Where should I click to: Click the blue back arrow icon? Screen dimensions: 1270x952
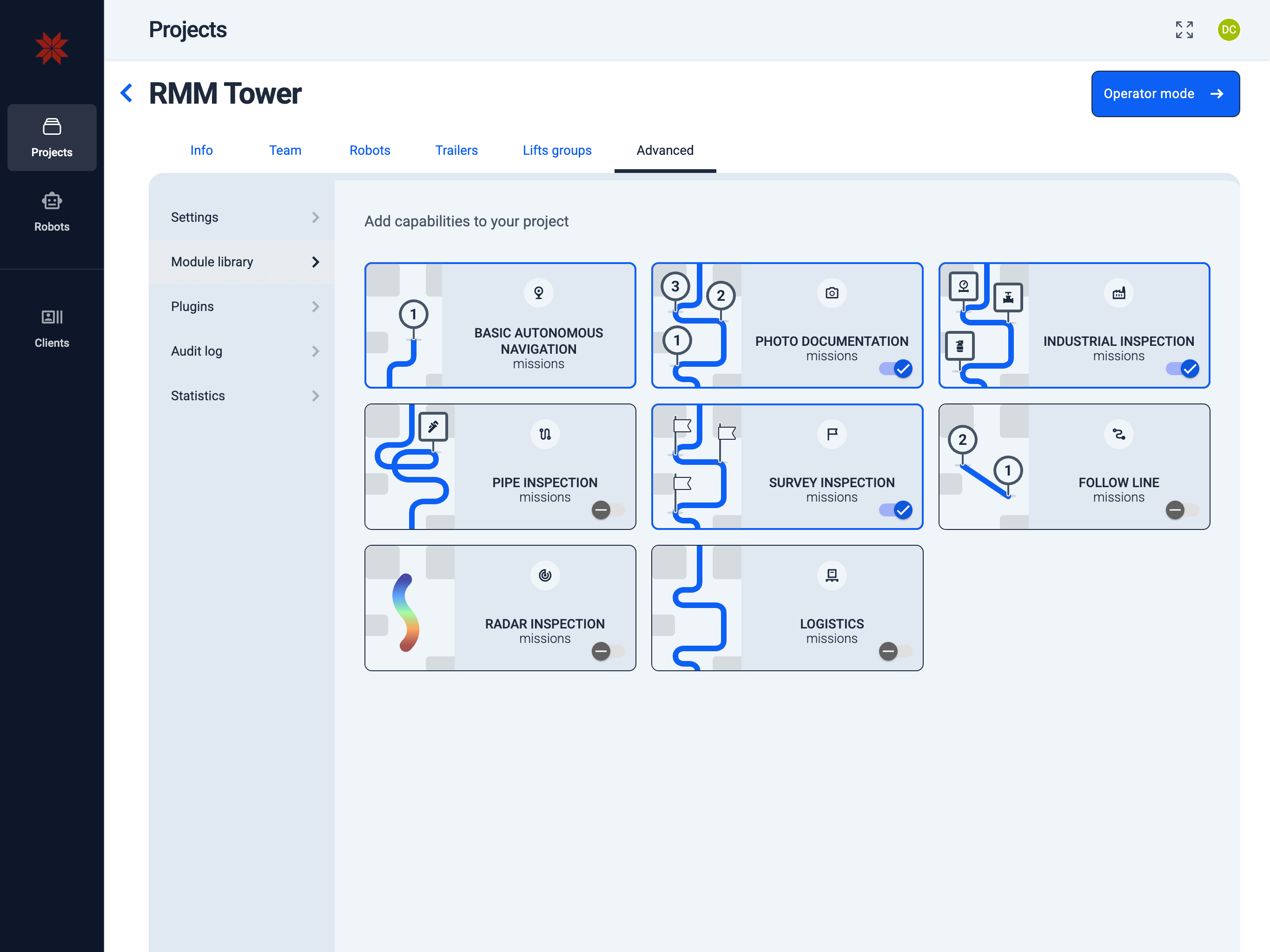click(127, 93)
